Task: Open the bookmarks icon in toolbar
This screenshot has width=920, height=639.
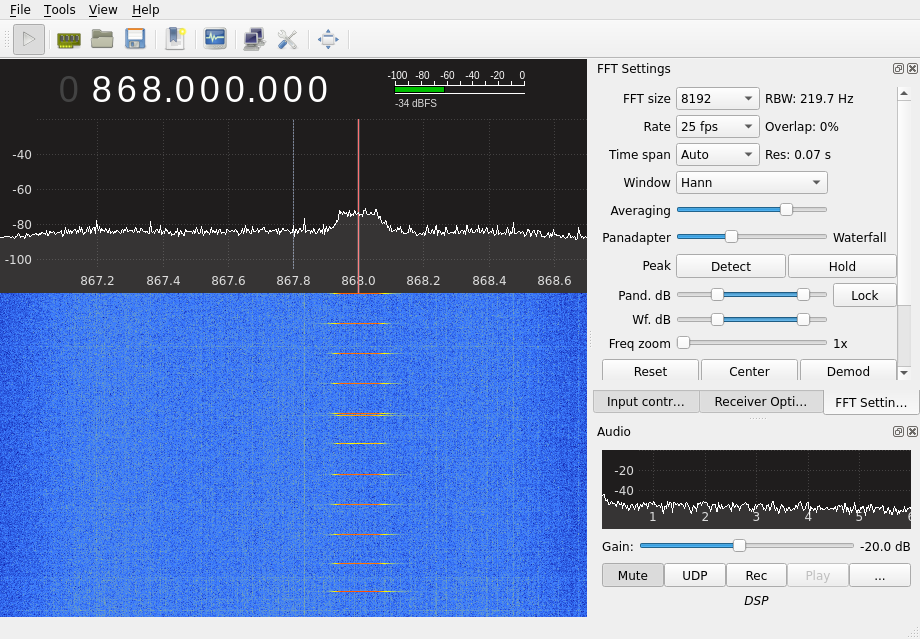Action: tap(175, 39)
